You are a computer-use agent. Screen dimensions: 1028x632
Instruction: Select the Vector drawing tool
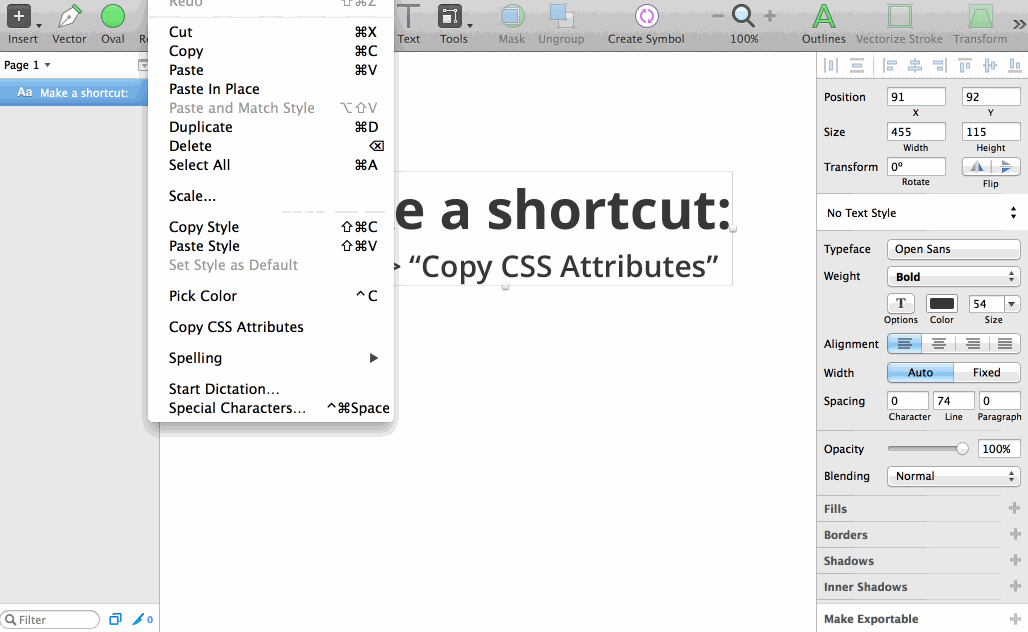(x=68, y=18)
